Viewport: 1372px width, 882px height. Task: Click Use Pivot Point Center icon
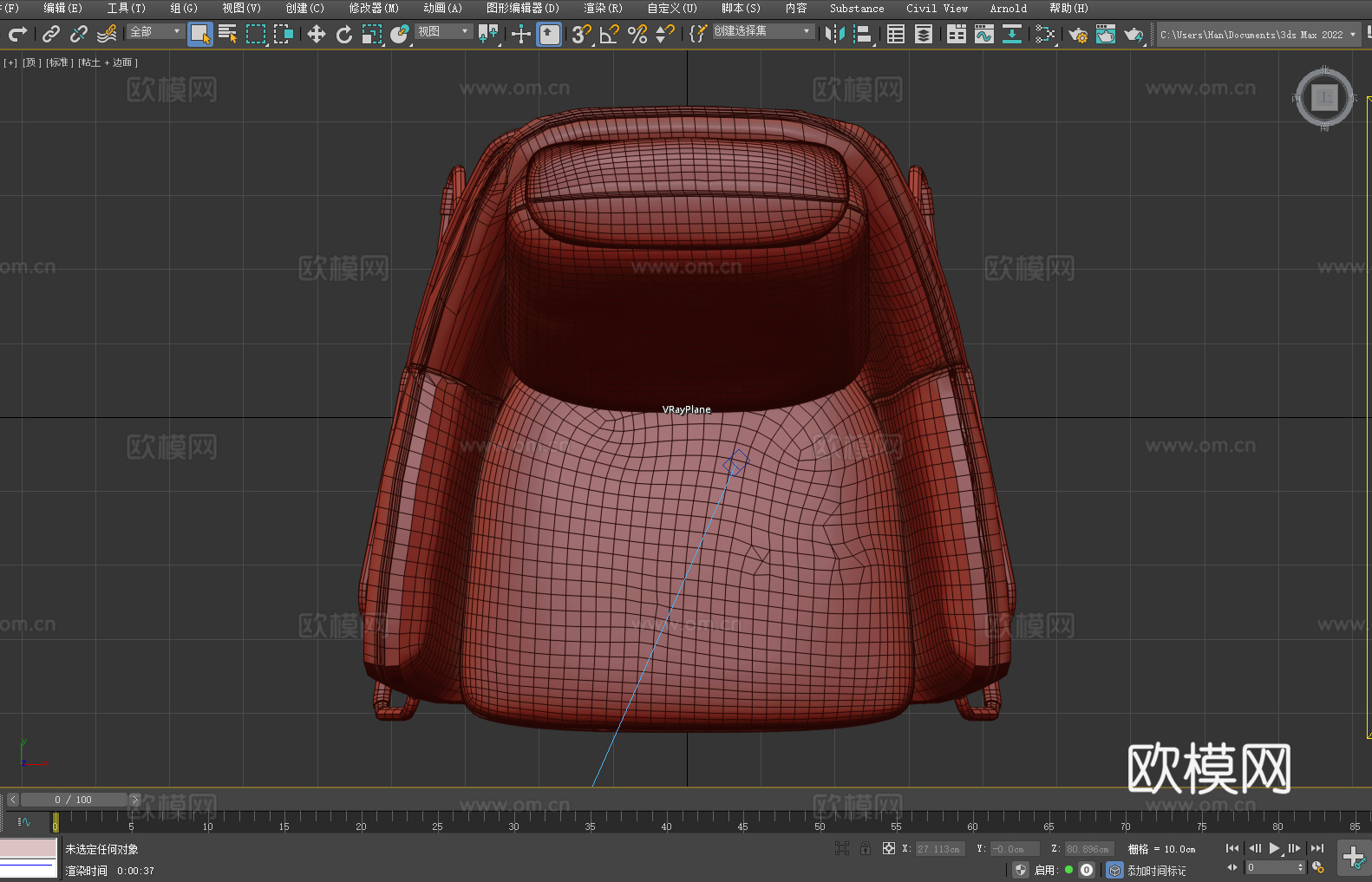pyautogui.click(x=488, y=34)
